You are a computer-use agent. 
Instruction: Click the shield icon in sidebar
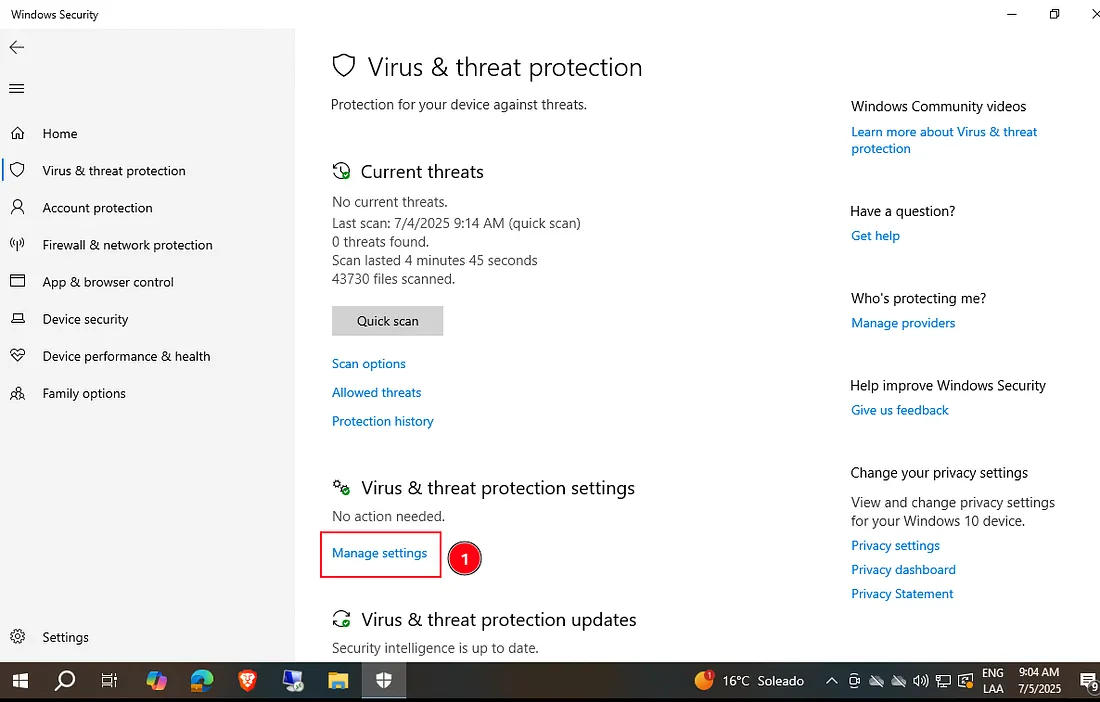point(18,170)
